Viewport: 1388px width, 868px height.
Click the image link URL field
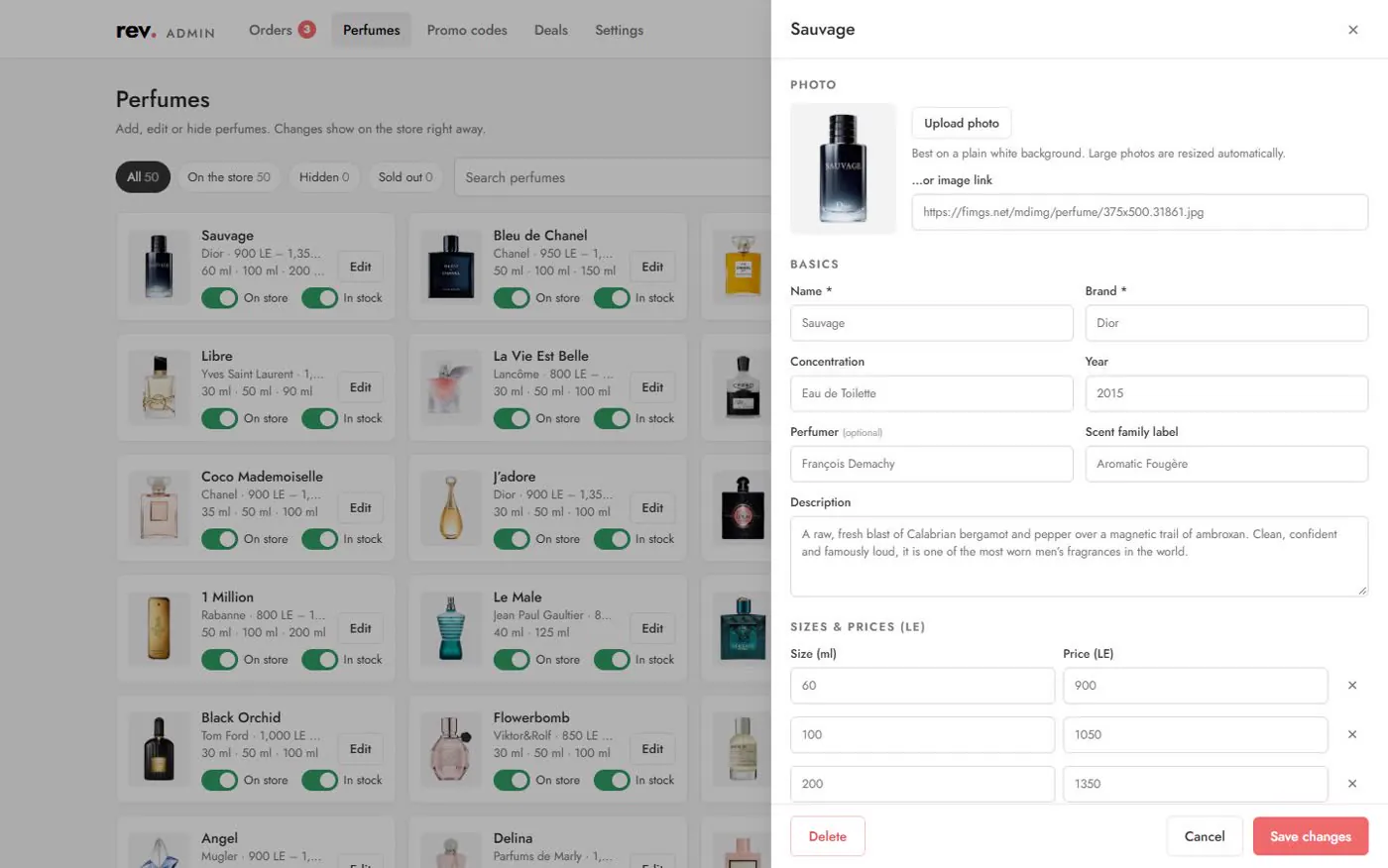tap(1140, 212)
